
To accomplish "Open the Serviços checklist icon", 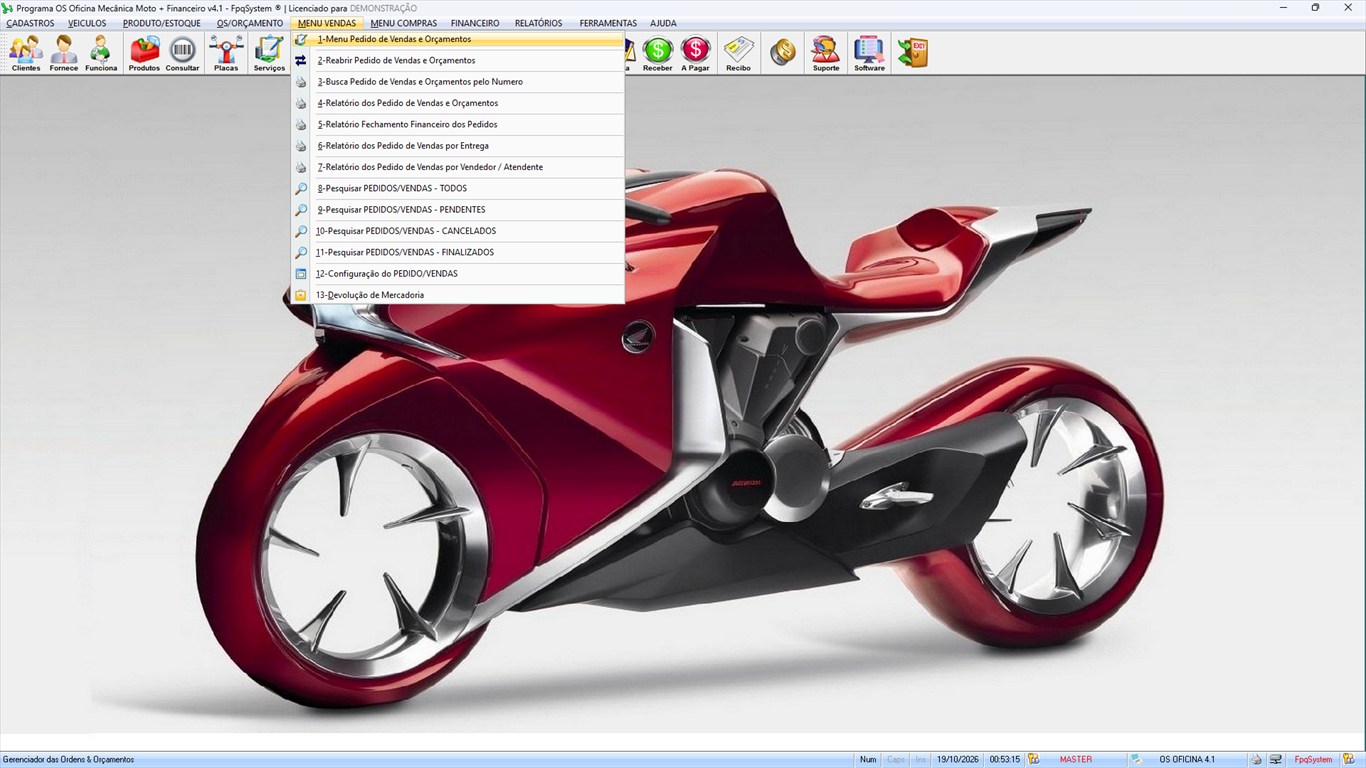I will (269, 53).
